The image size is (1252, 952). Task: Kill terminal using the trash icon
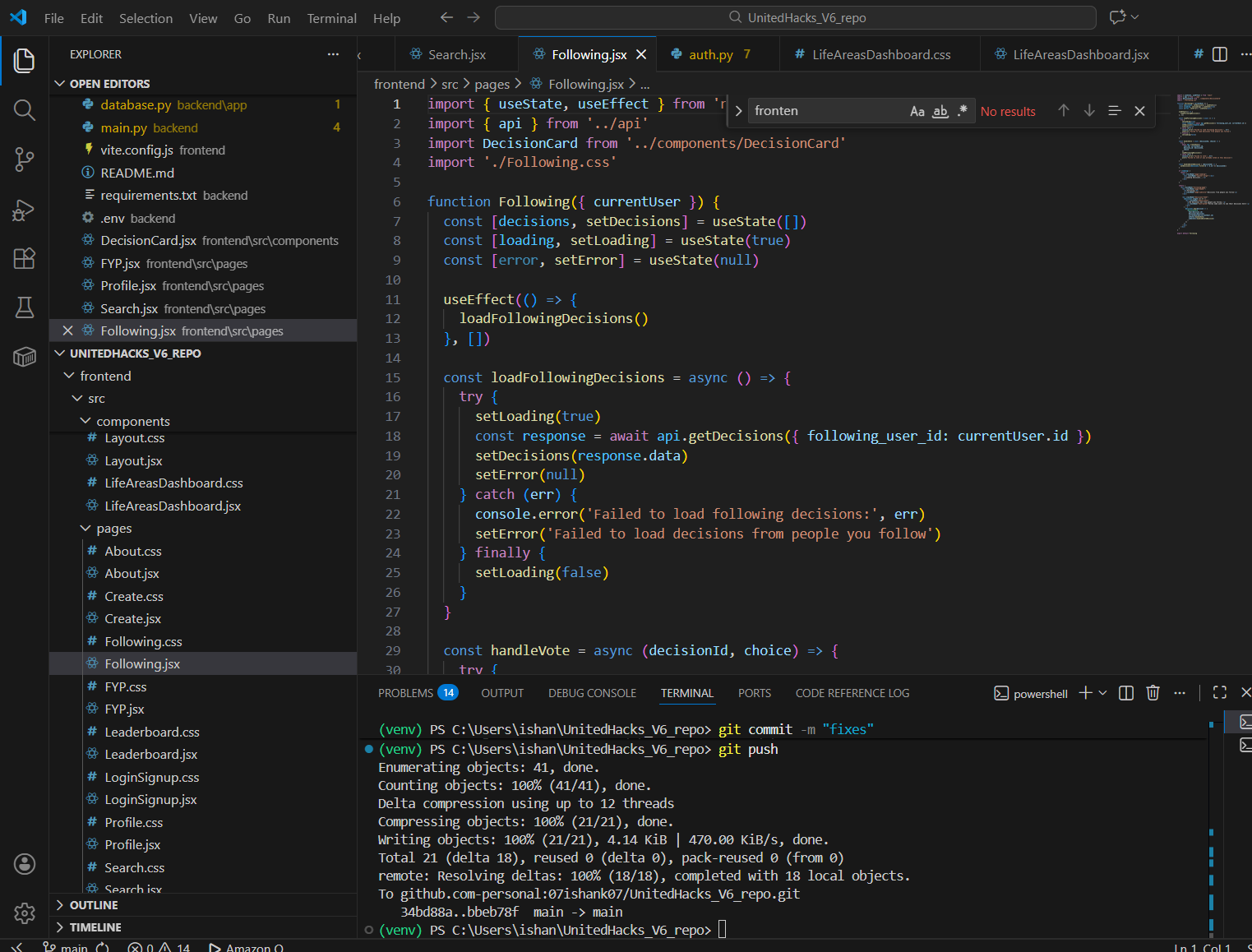1153,693
